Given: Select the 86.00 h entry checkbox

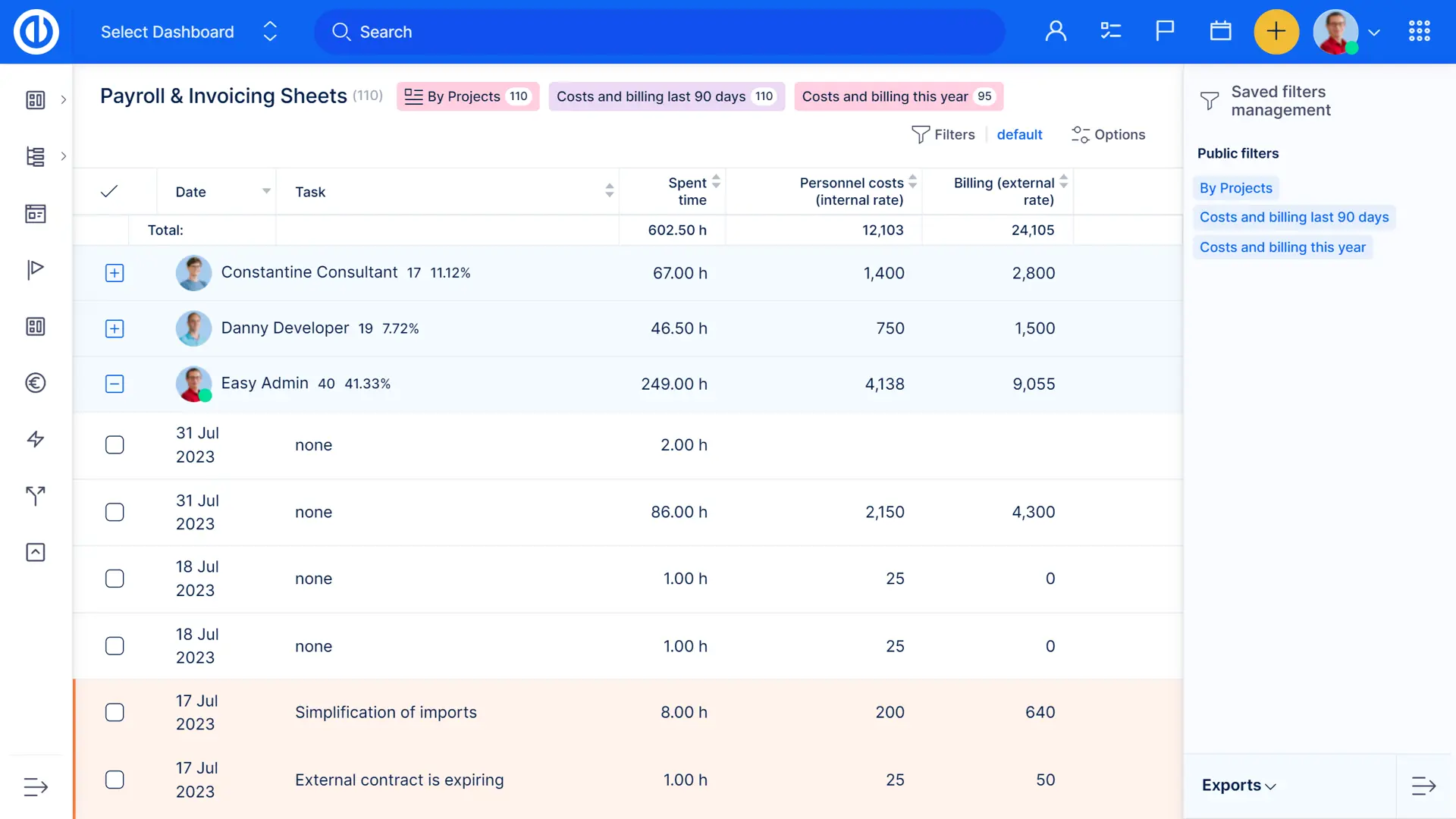Looking at the screenshot, I should (x=115, y=513).
